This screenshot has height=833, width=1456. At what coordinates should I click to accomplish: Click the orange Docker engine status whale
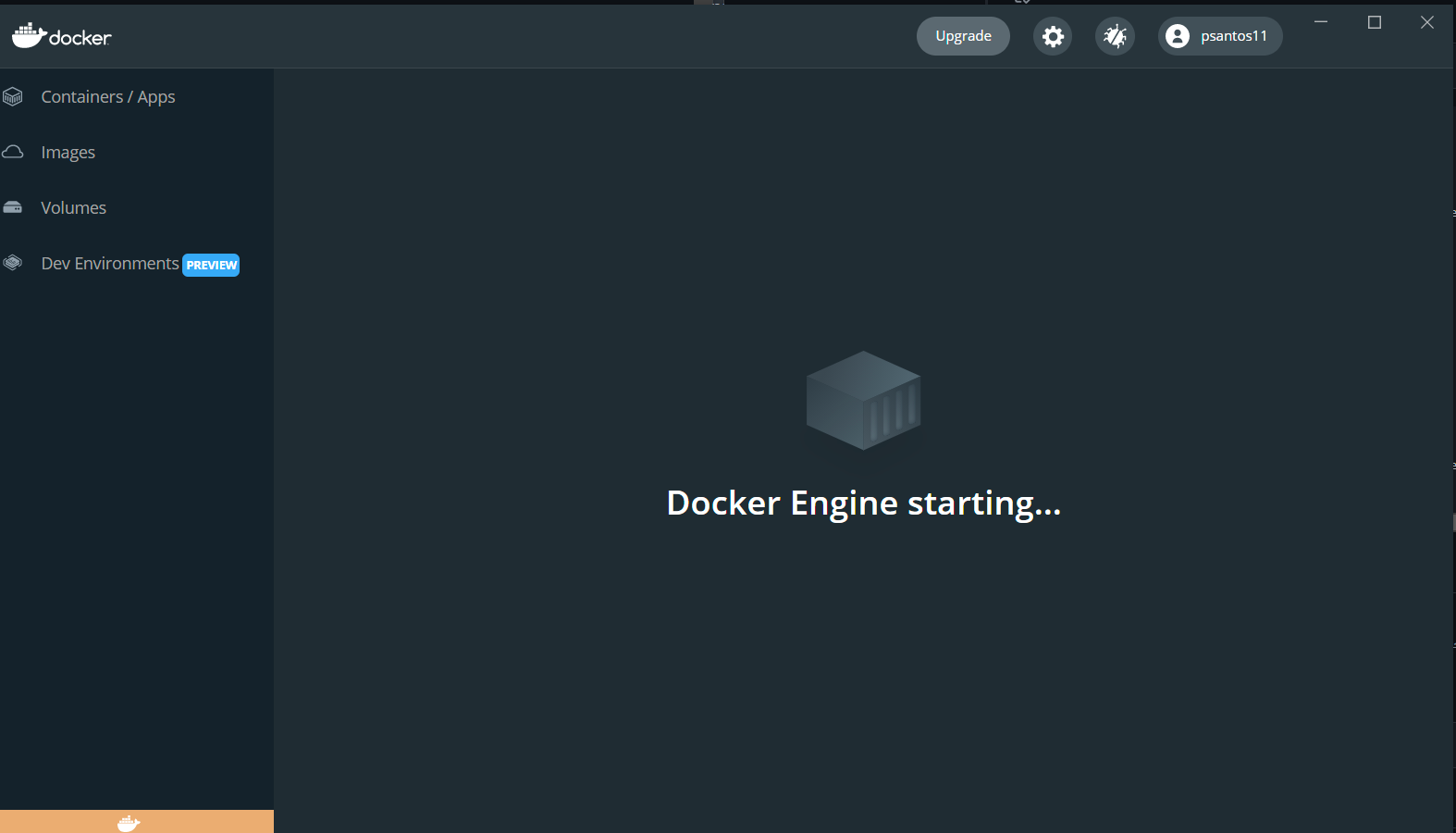[x=129, y=823]
